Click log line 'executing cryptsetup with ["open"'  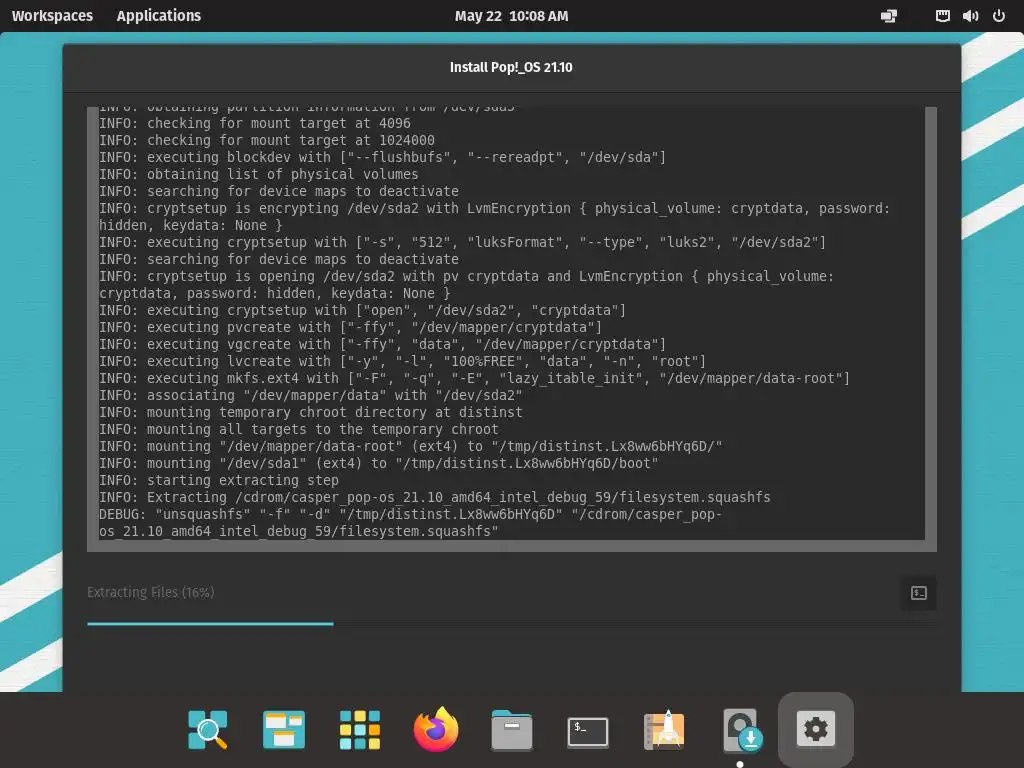click(x=362, y=310)
